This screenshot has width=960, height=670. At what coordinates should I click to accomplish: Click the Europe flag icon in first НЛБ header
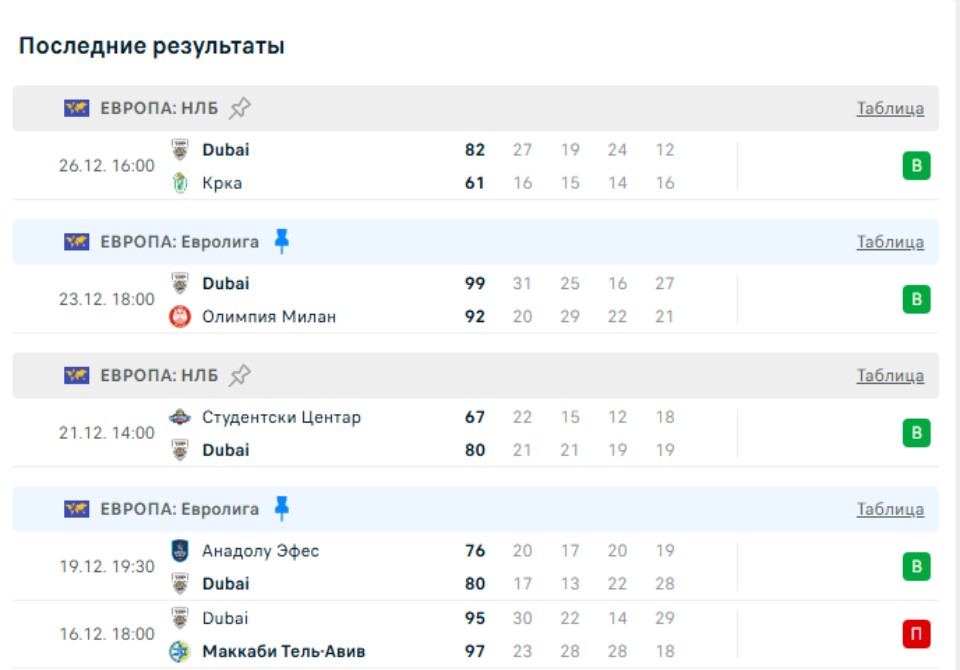click(x=77, y=108)
